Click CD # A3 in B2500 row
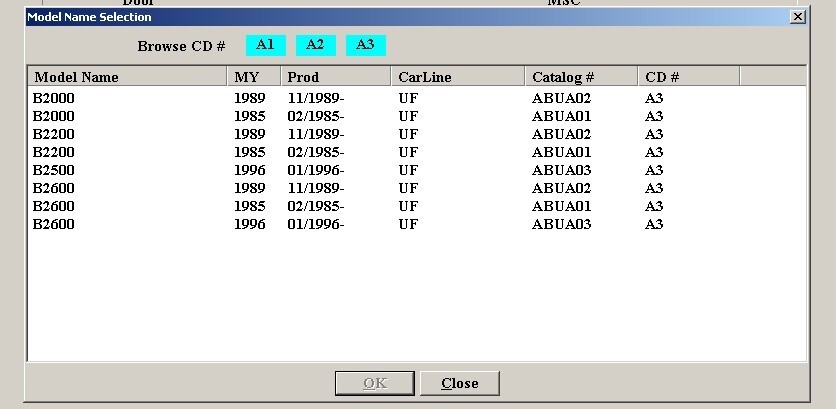Viewport: 836px width, 409px height. point(654,171)
